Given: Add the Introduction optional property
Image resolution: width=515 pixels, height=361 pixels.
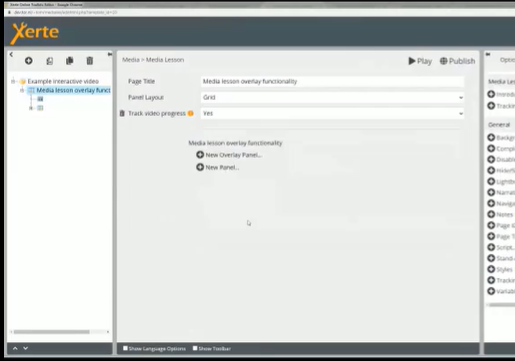Looking at the screenshot, I should point(491,94).
